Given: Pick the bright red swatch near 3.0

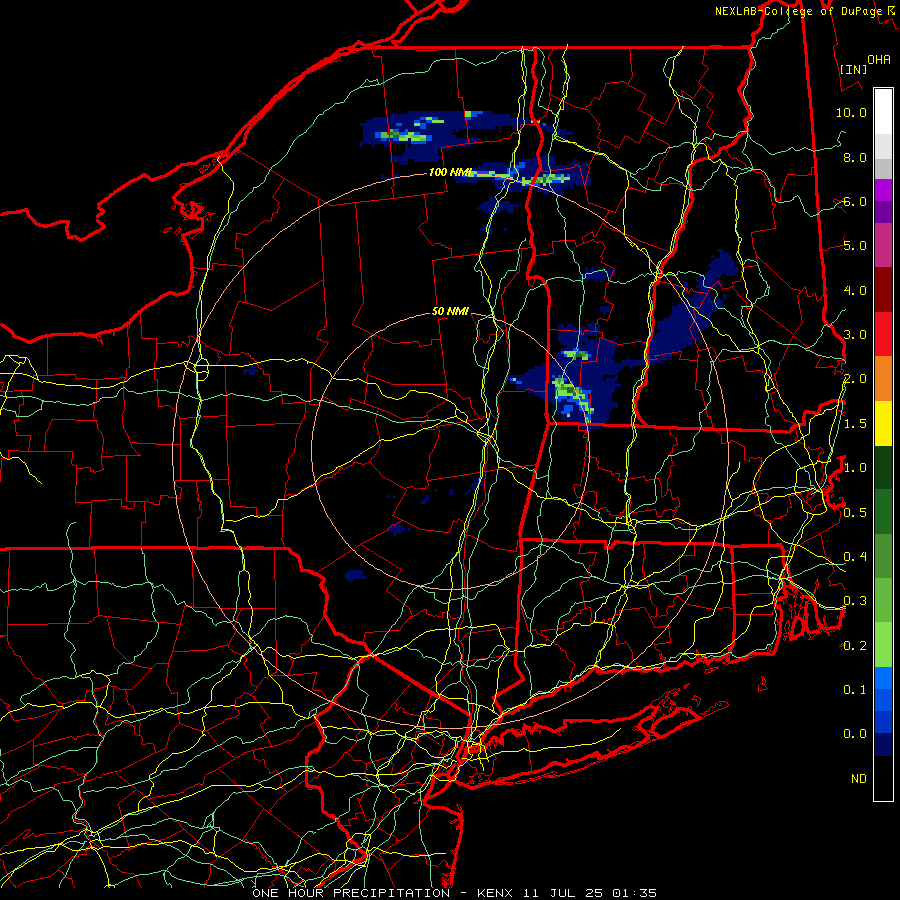Looking at the screenshot, I should (x=883, y=334).
